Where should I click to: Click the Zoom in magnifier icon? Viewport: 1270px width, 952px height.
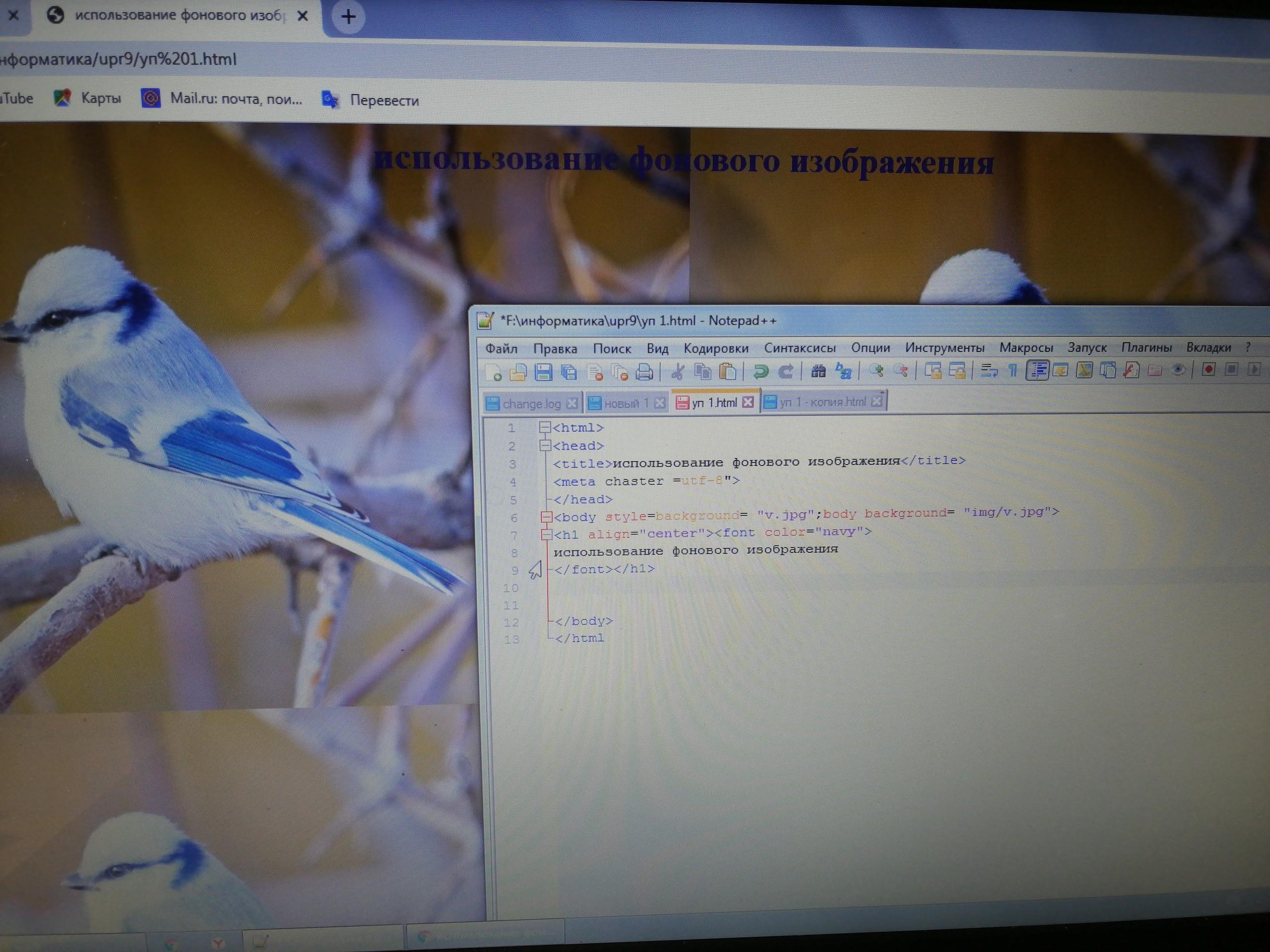tap(876, 371)
